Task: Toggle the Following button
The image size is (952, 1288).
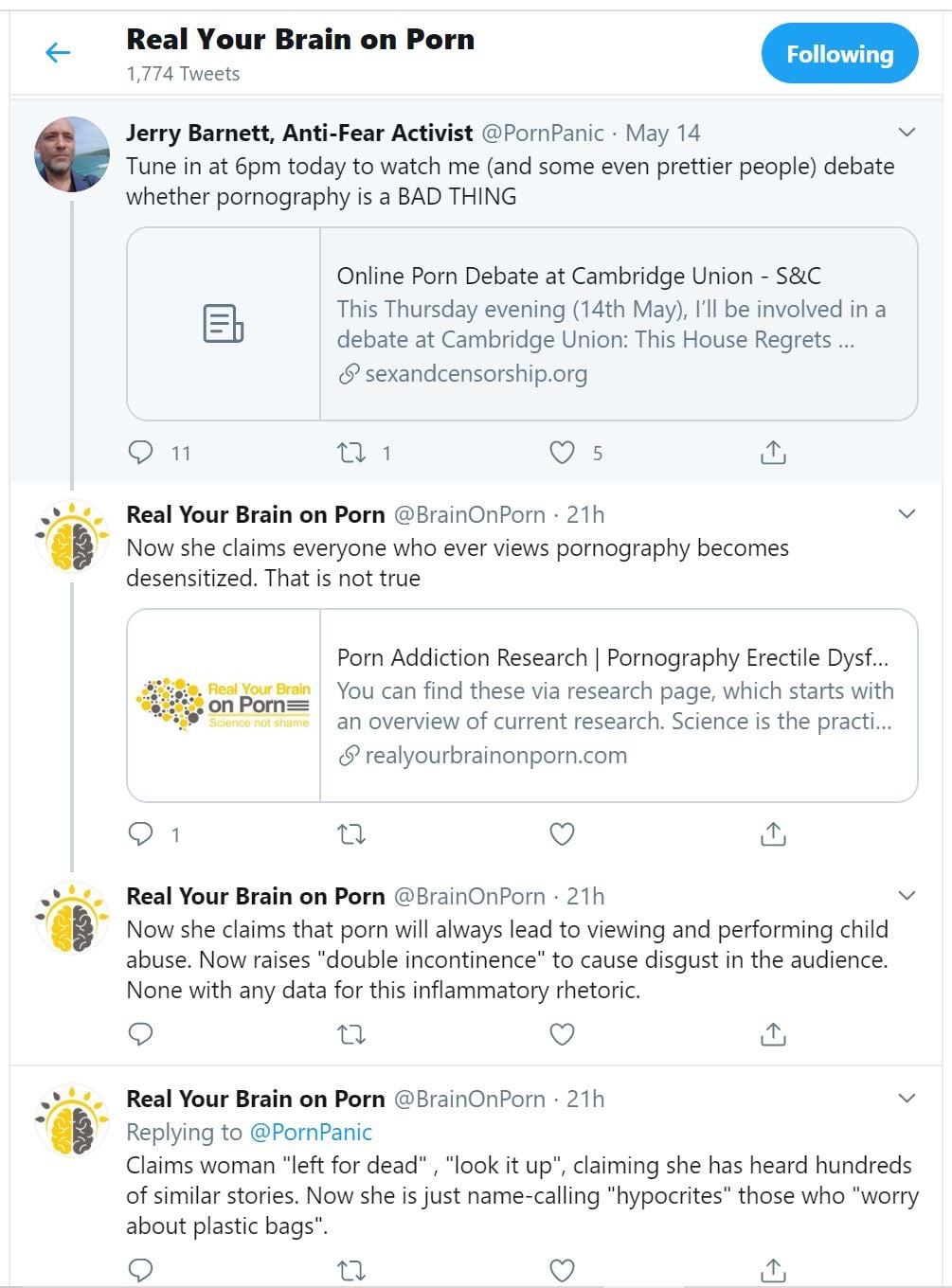Action: coord(839,54)
